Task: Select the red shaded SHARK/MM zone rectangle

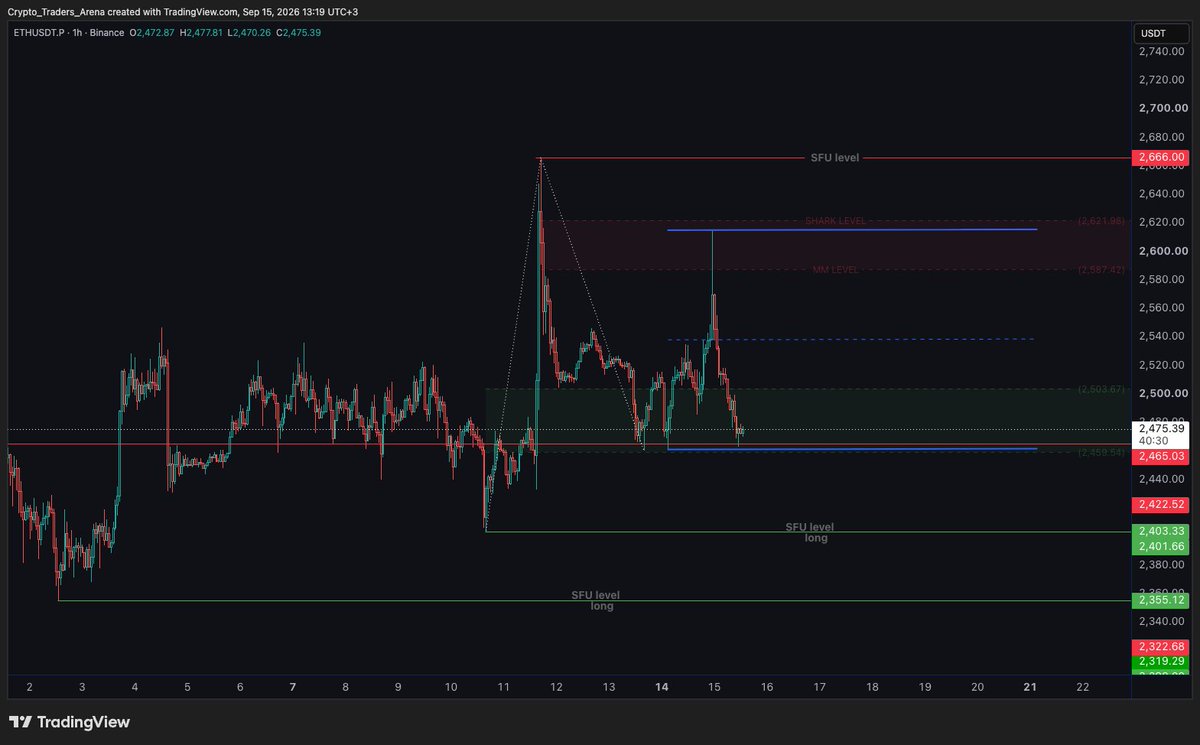Action: [835, 245]
